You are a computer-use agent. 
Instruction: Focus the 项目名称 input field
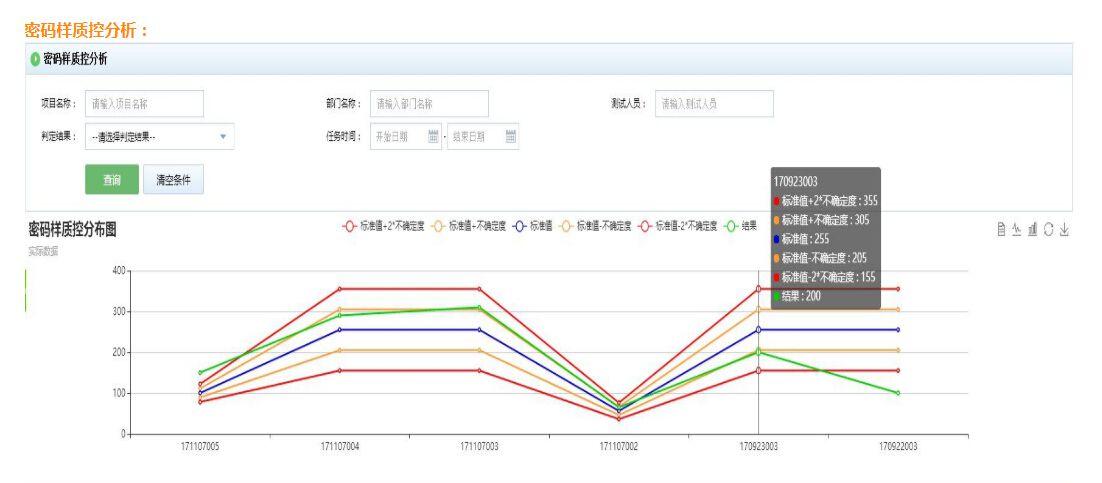tap(144, 103)
